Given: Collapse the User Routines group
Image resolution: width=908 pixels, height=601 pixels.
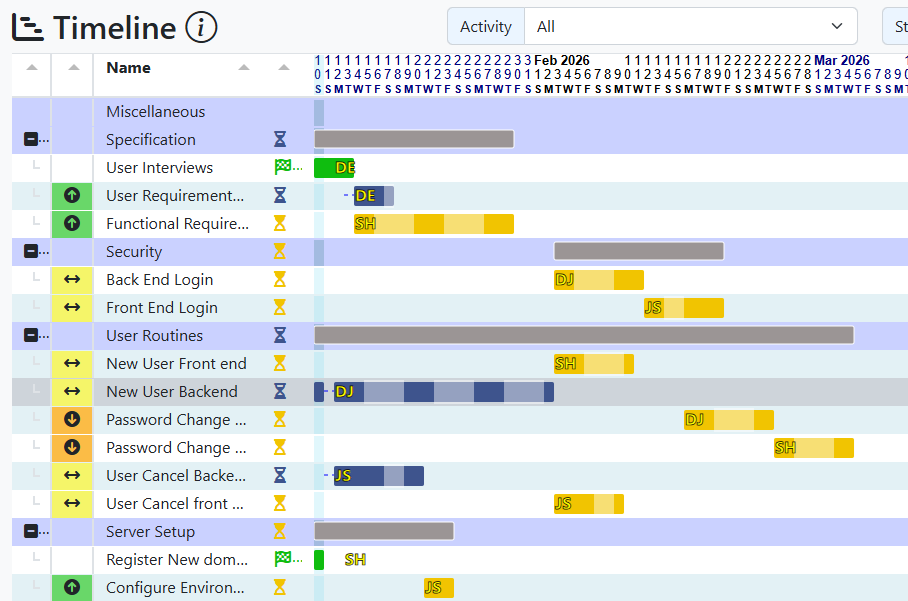Looking at the screenshot, I should pyautogui.click(x=30, y=336).
